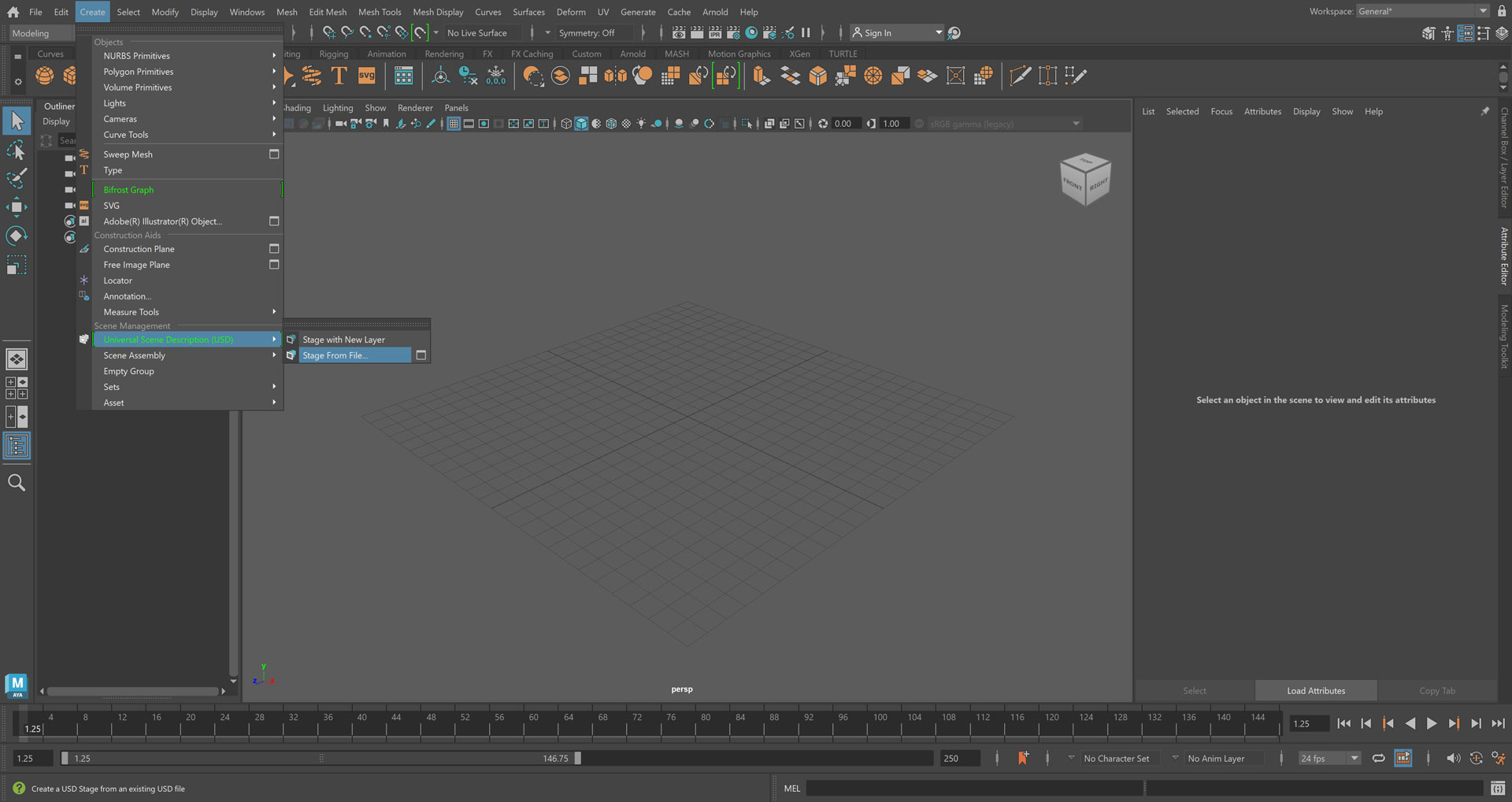Open the Modeling menu set dropdown

click(42, 33)
